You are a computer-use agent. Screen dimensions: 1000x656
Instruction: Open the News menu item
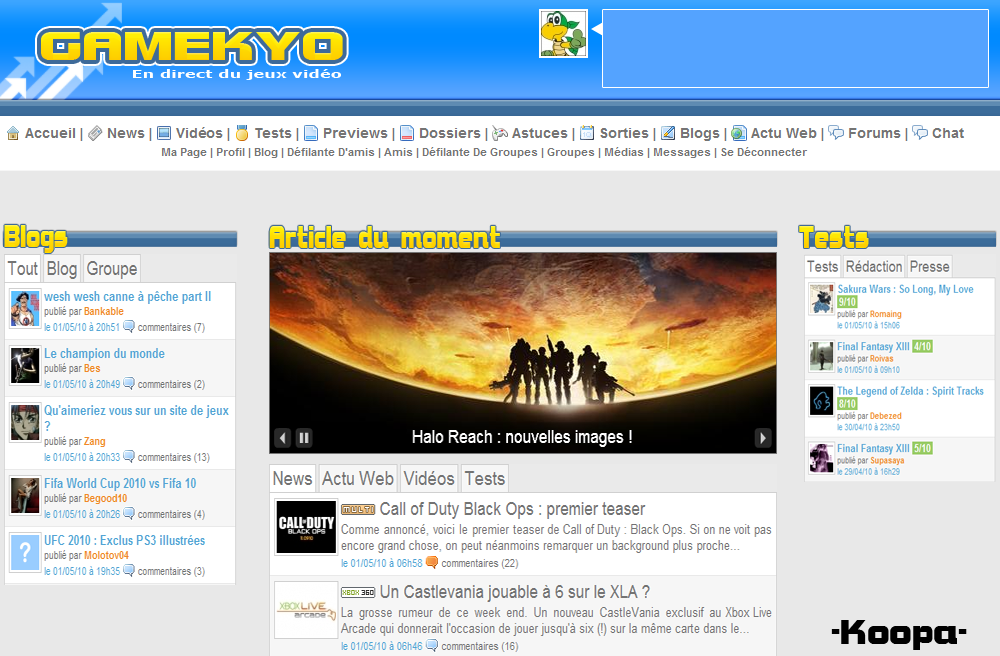click(126, 133)
